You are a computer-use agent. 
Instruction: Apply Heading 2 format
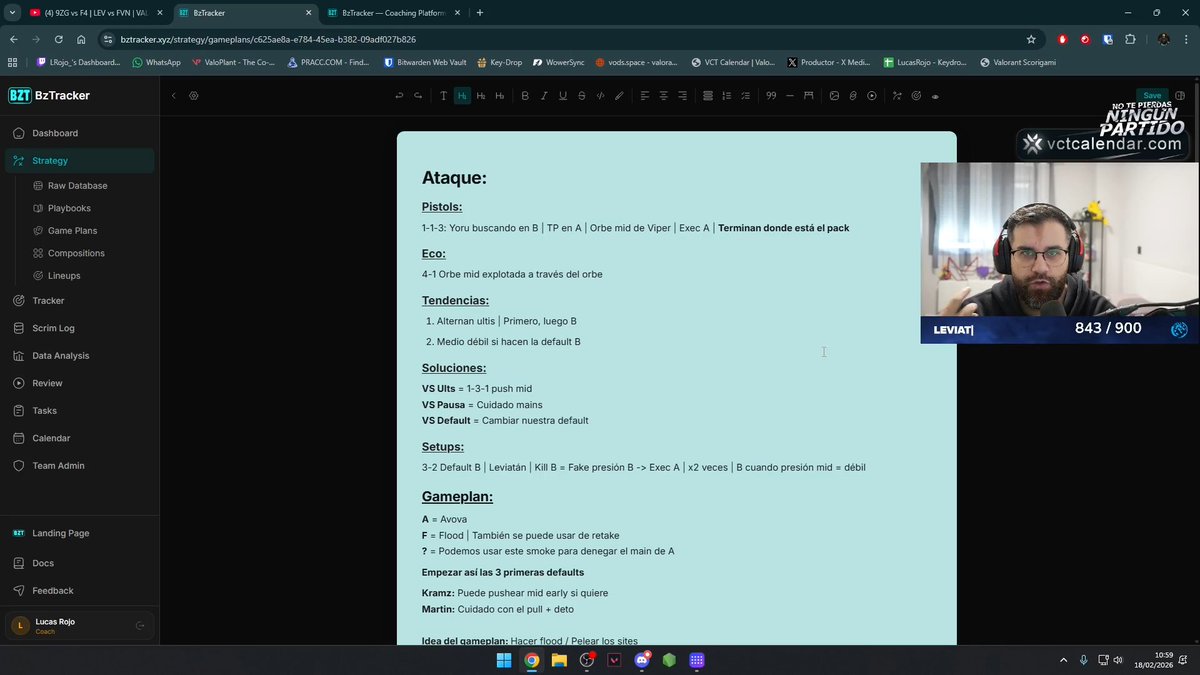(481, 96)
